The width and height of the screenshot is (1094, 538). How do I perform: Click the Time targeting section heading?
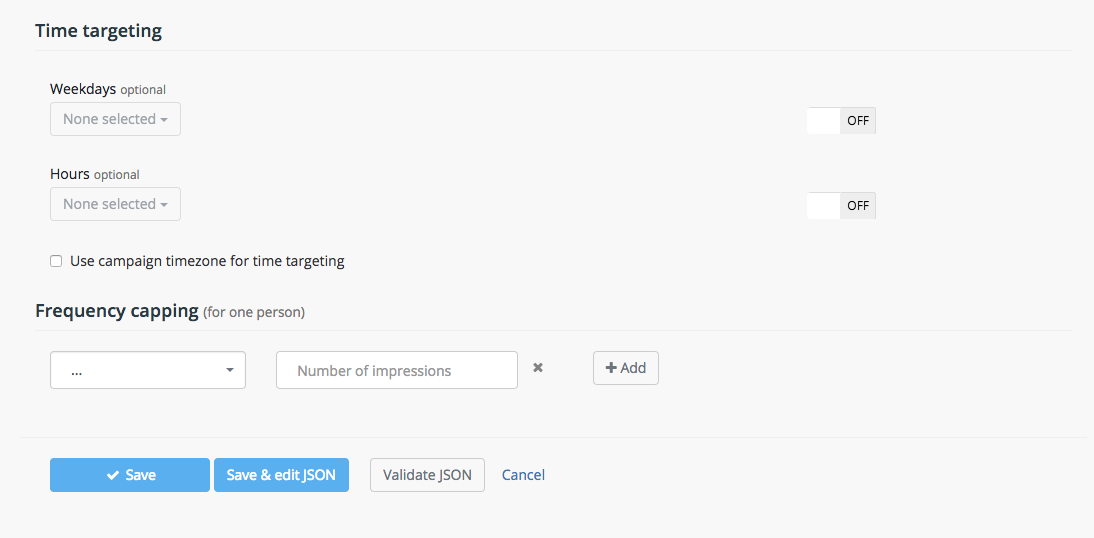tap(98, 31)
